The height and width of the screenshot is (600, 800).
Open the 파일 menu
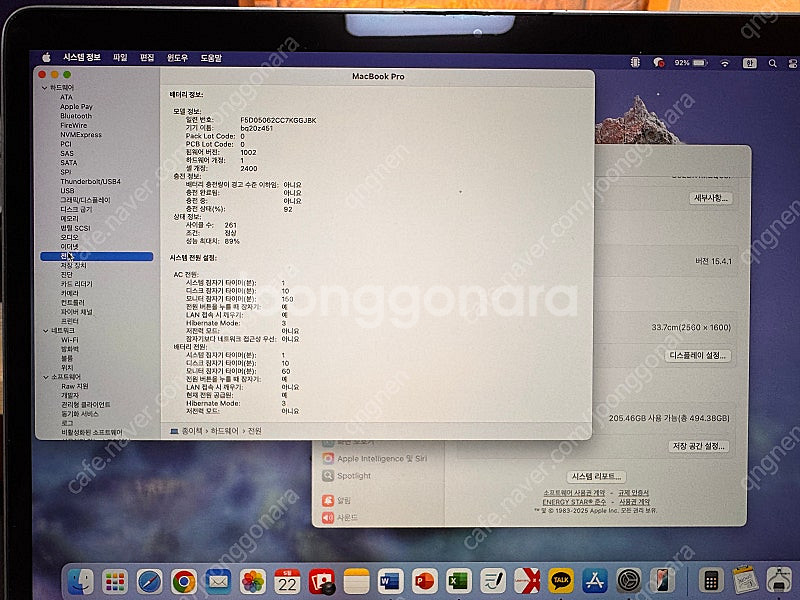pos(120,57)
